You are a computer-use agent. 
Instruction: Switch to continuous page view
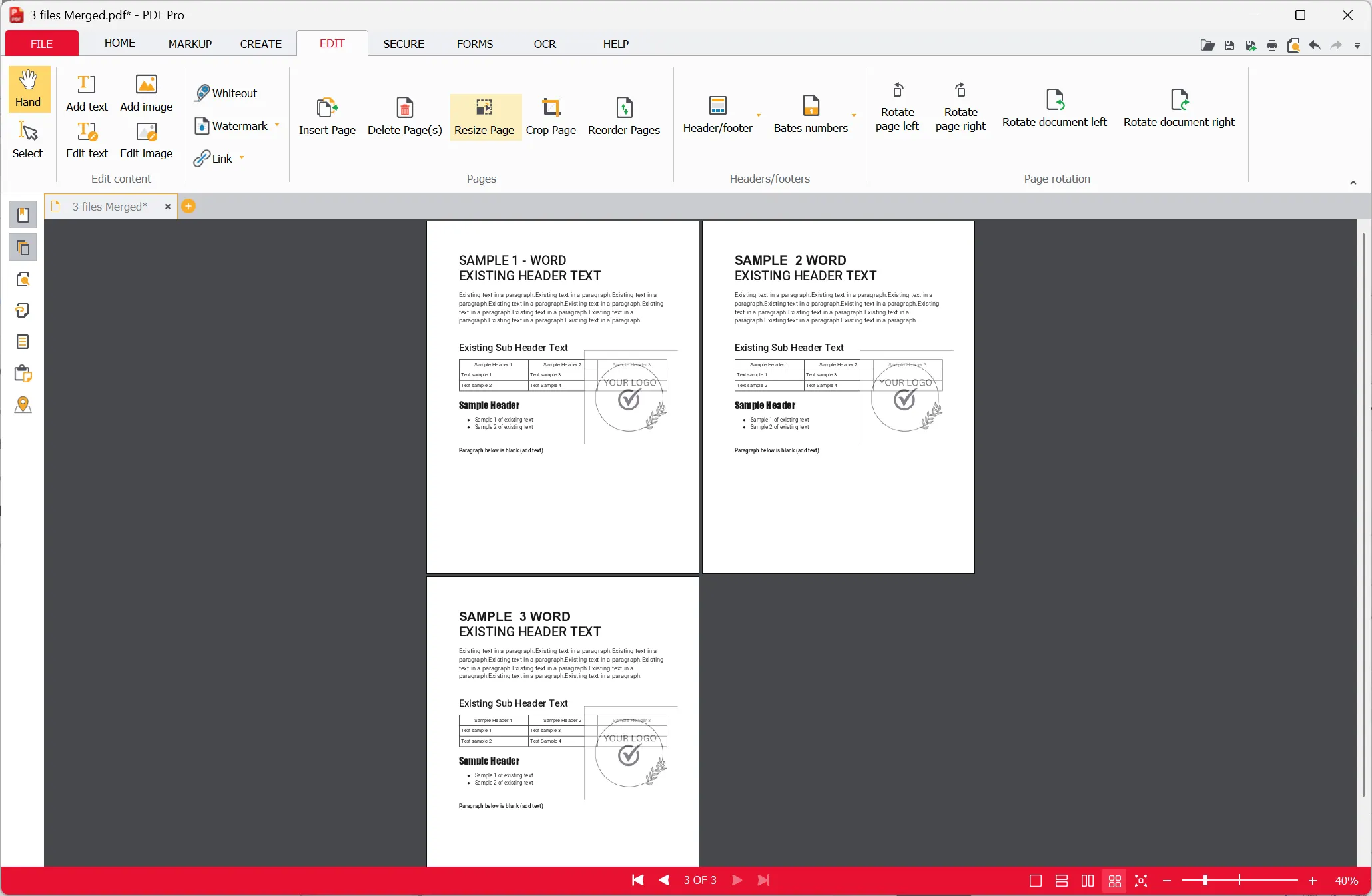1062,881
